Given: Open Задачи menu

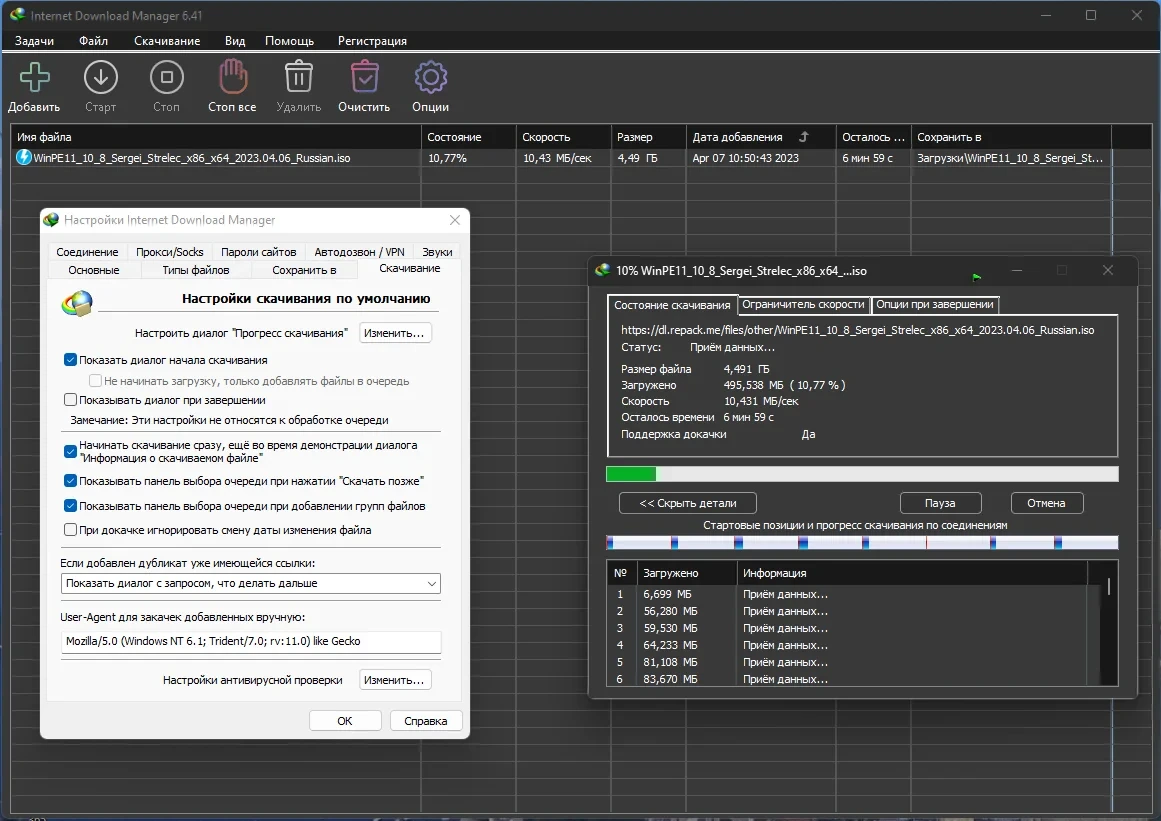Looking at the screenshot, I should [34, 41].
